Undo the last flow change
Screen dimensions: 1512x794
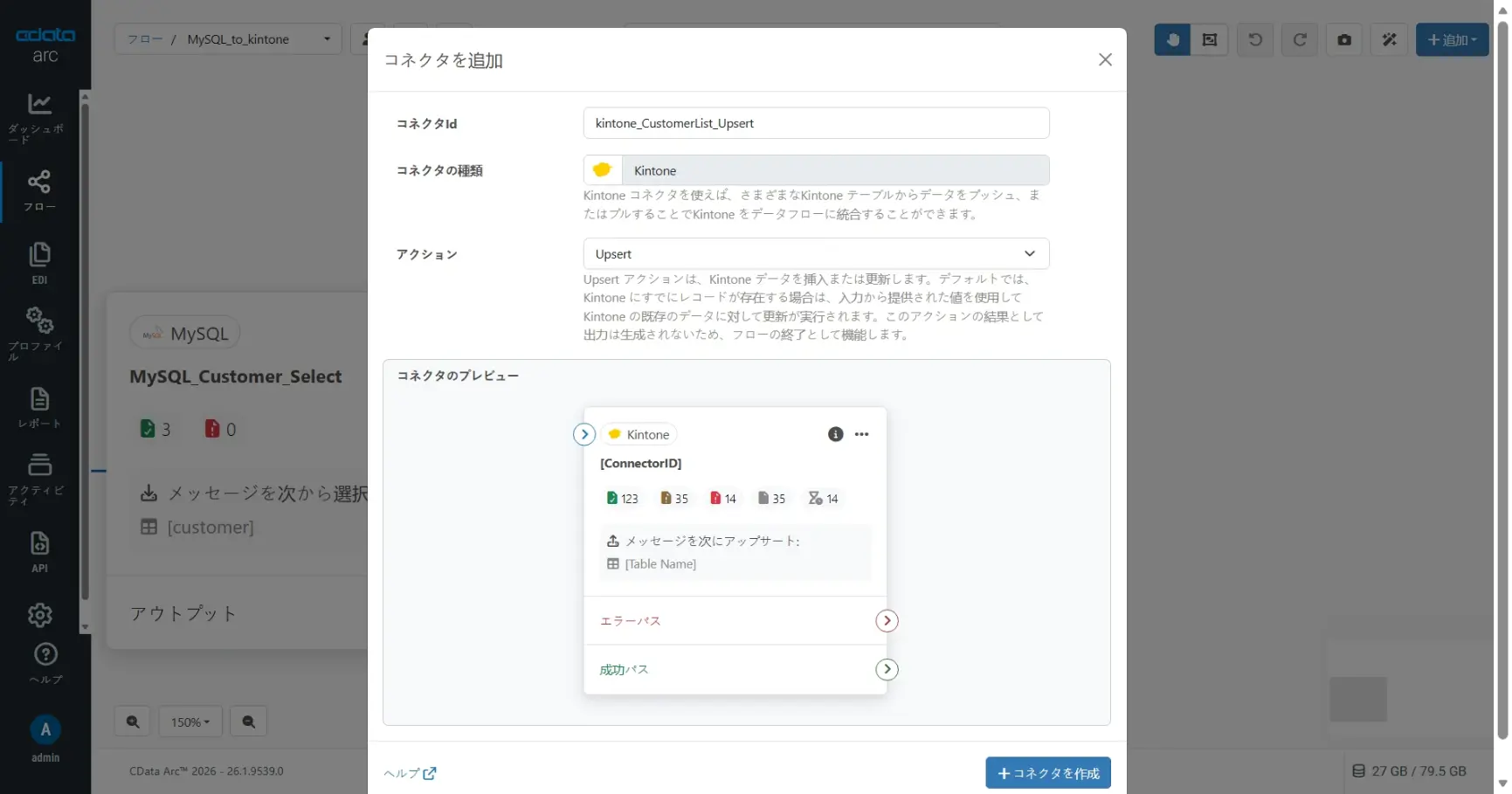(x=1255, y=39)
